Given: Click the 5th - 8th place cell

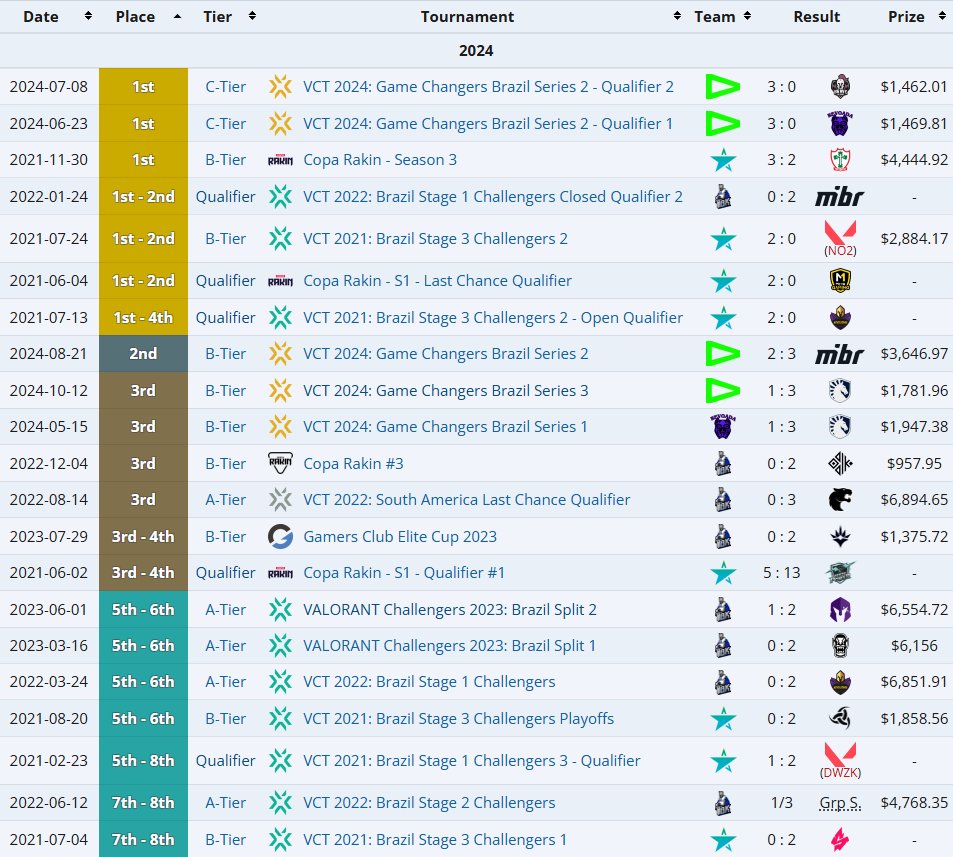Looking at the screenshot, I should tap(143, 760).
